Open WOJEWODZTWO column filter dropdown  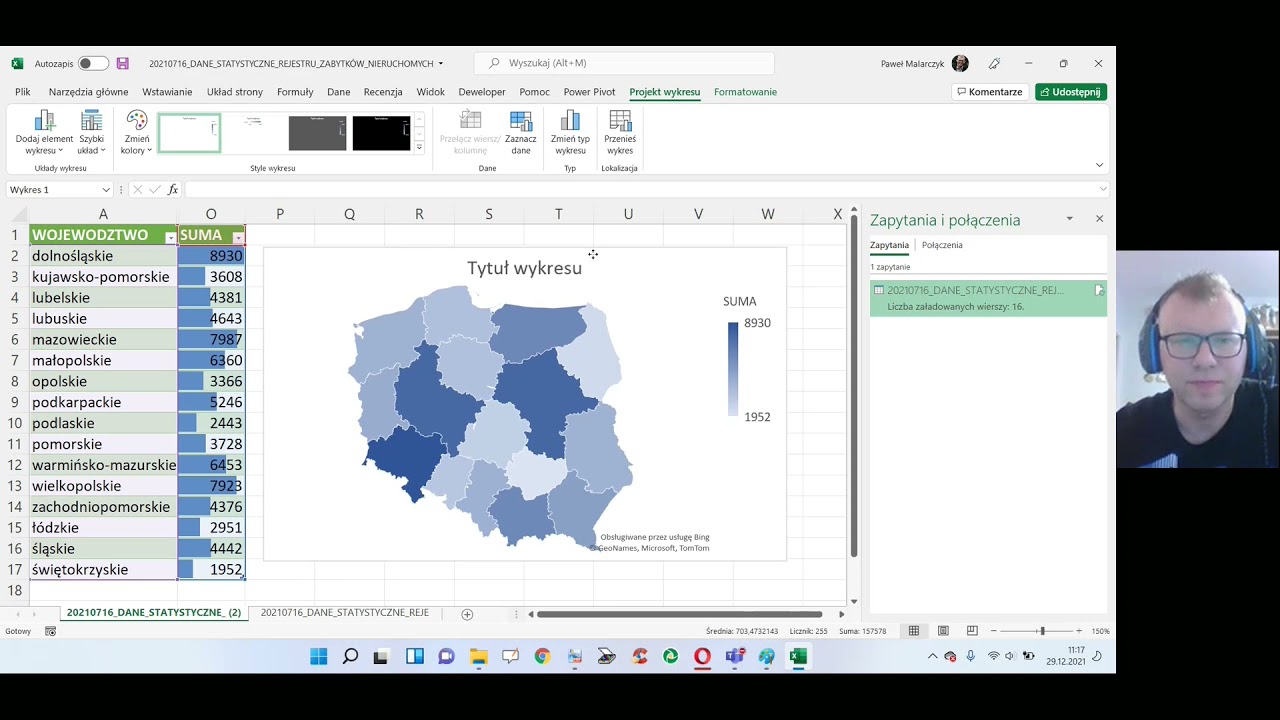[170, 237]
